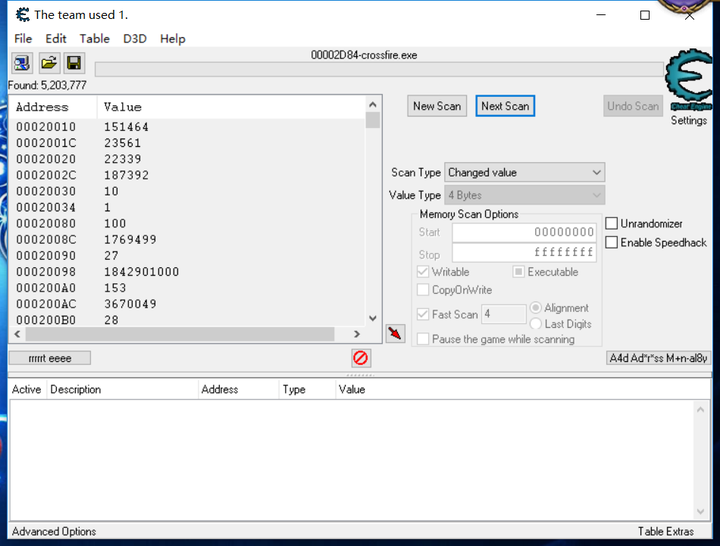This screenshot has width=720, height=546.
Task: Click the results scroll left arrow
Action: pyautogui.click(x=17, y=334)
